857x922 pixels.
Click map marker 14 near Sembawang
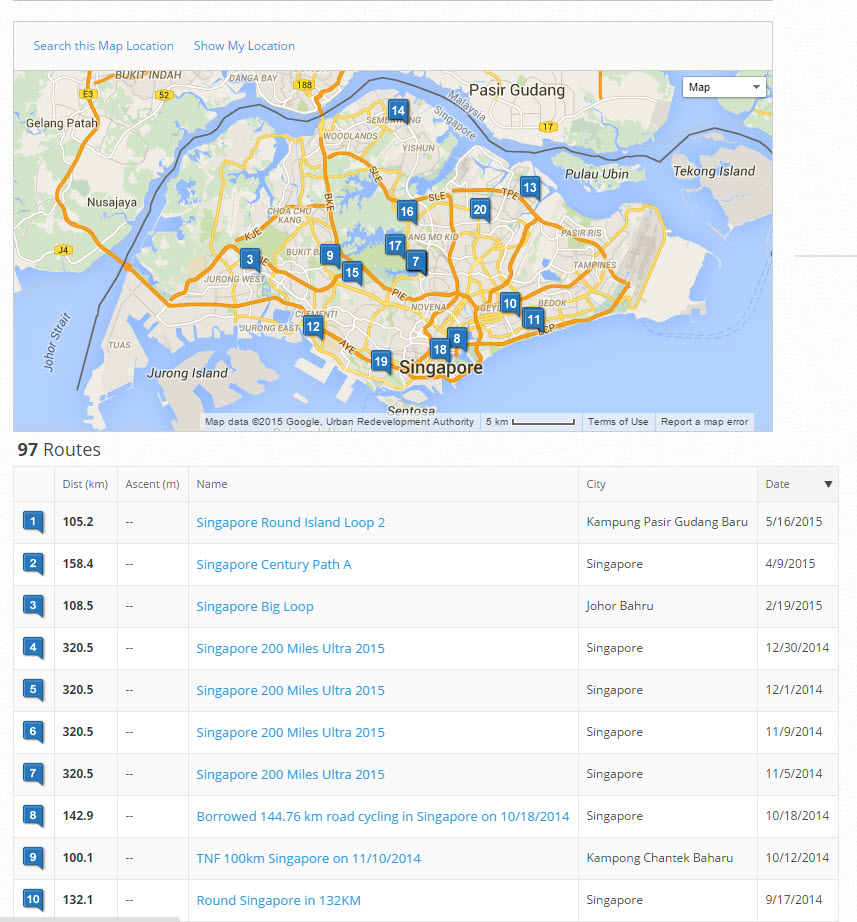(x=398, y=111)
